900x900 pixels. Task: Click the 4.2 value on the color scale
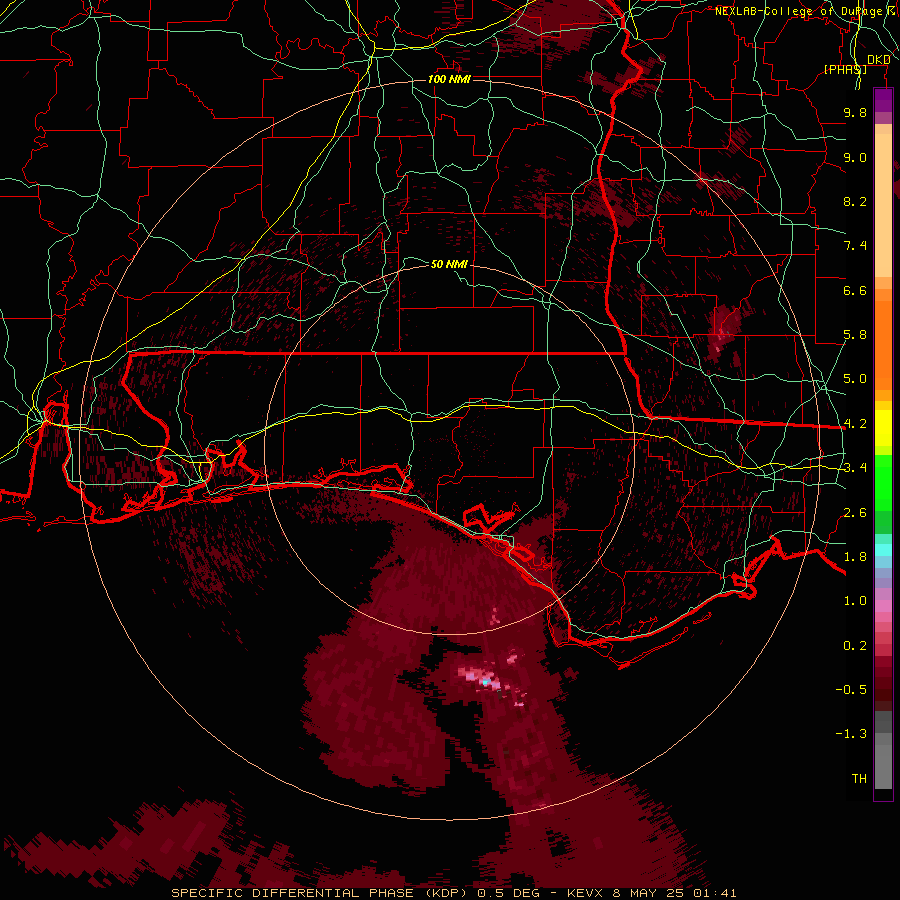(x=855, y=424)
